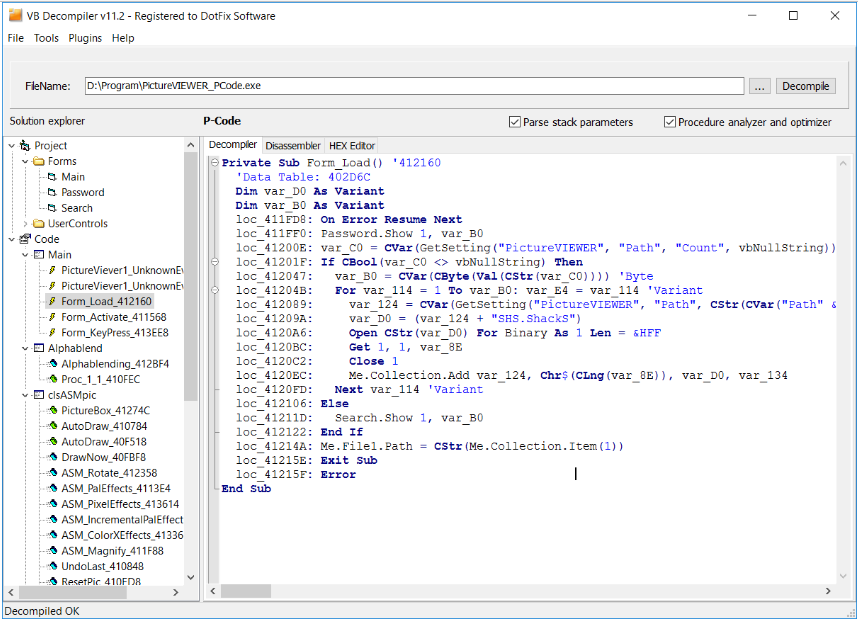Click the Alphablend module icon
The width and height of the screenshot is (858, 621).
(x=39, y=348)
